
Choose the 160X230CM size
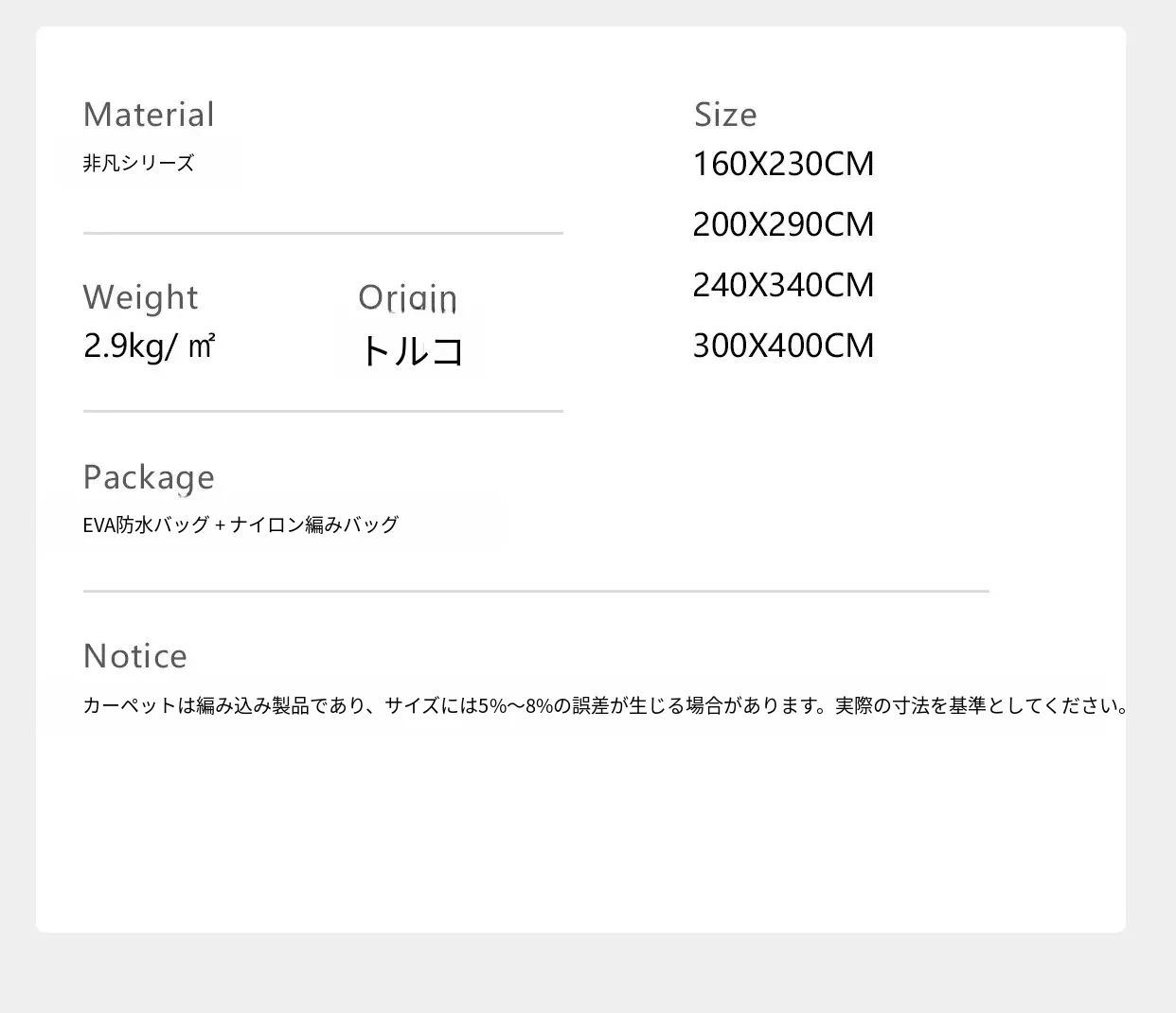tap(783, 164)
